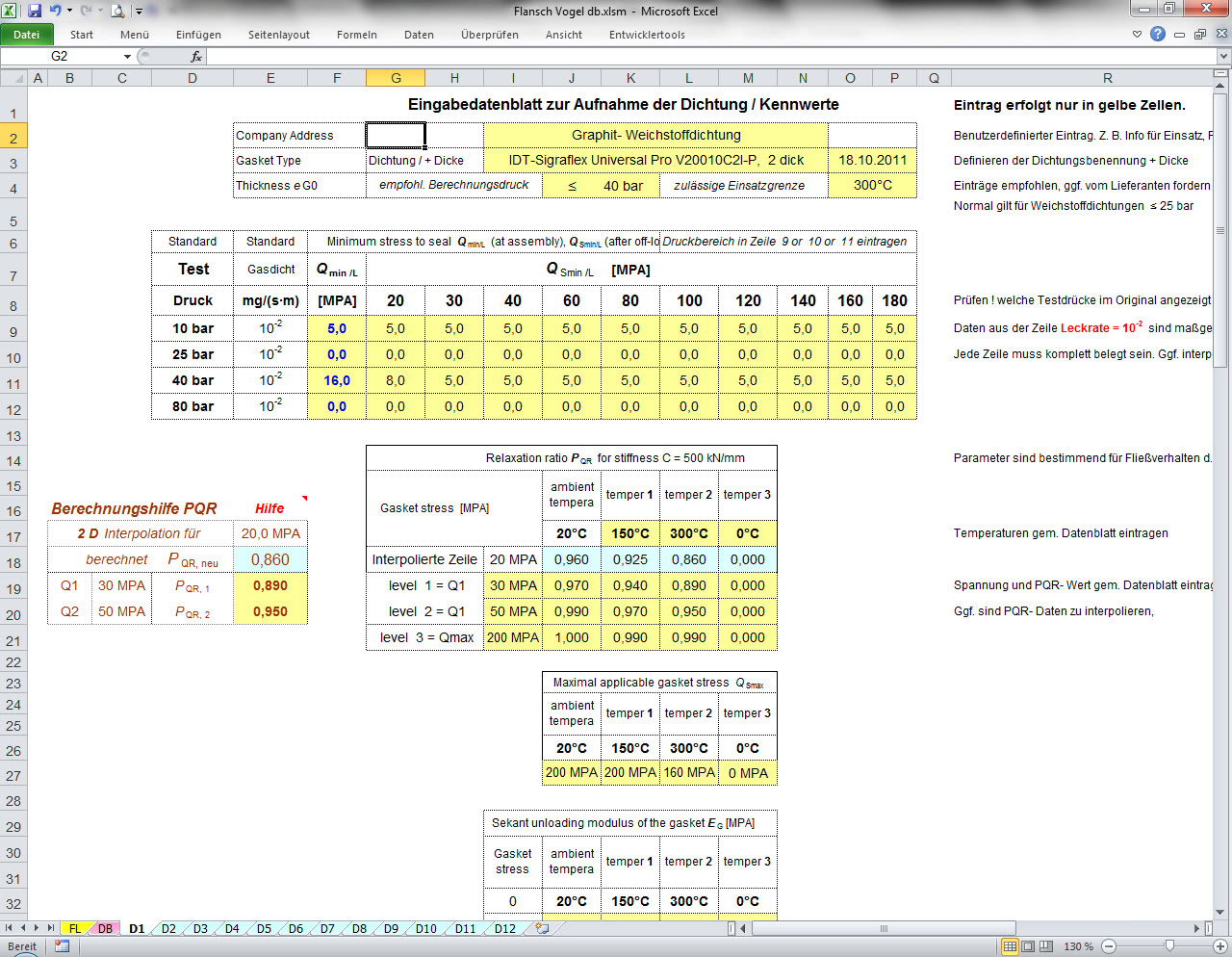The image size is (1232, 957).
Task: Click the green Datei button
Action: [27, 35]
